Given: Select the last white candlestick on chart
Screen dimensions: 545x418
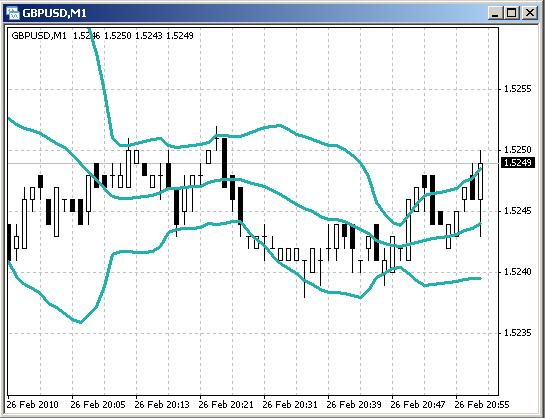Looking at the screenshot, I should tap(480, 181).
